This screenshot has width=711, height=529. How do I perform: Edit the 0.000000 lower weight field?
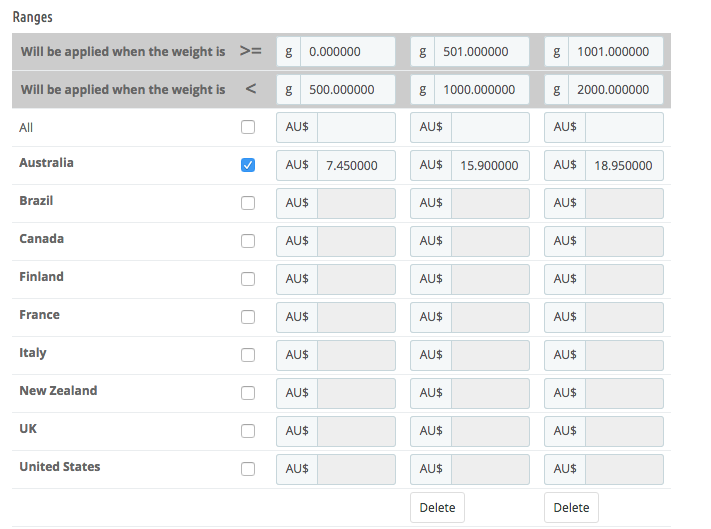tap(347, 52)
